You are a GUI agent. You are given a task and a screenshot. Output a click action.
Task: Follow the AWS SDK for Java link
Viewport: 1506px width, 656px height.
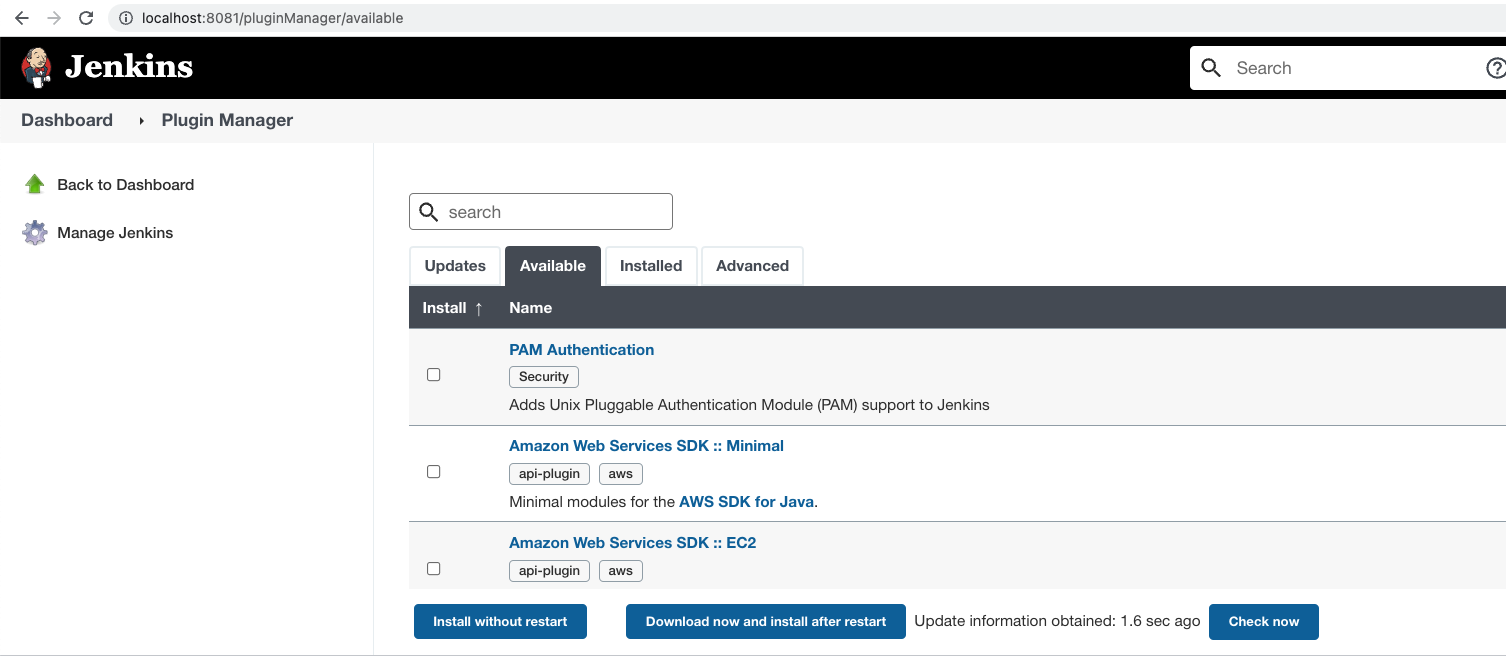coord(747,502)
